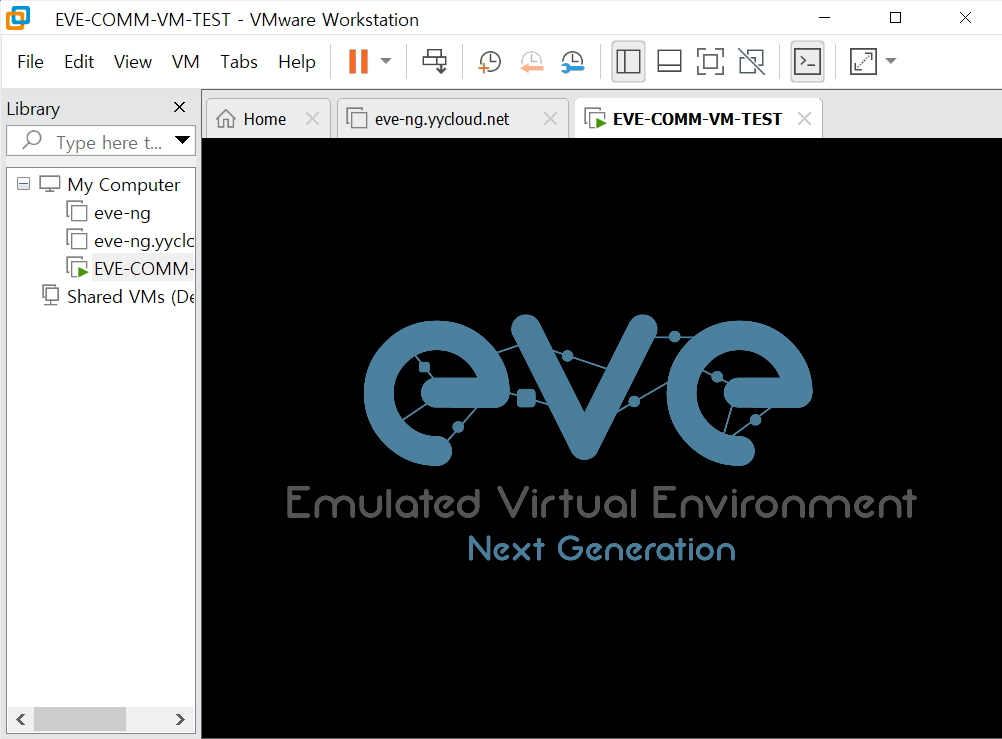Viewport: 1002px width, 739px height.
Task: Toggle Unity mode icon
Action: 752,61
